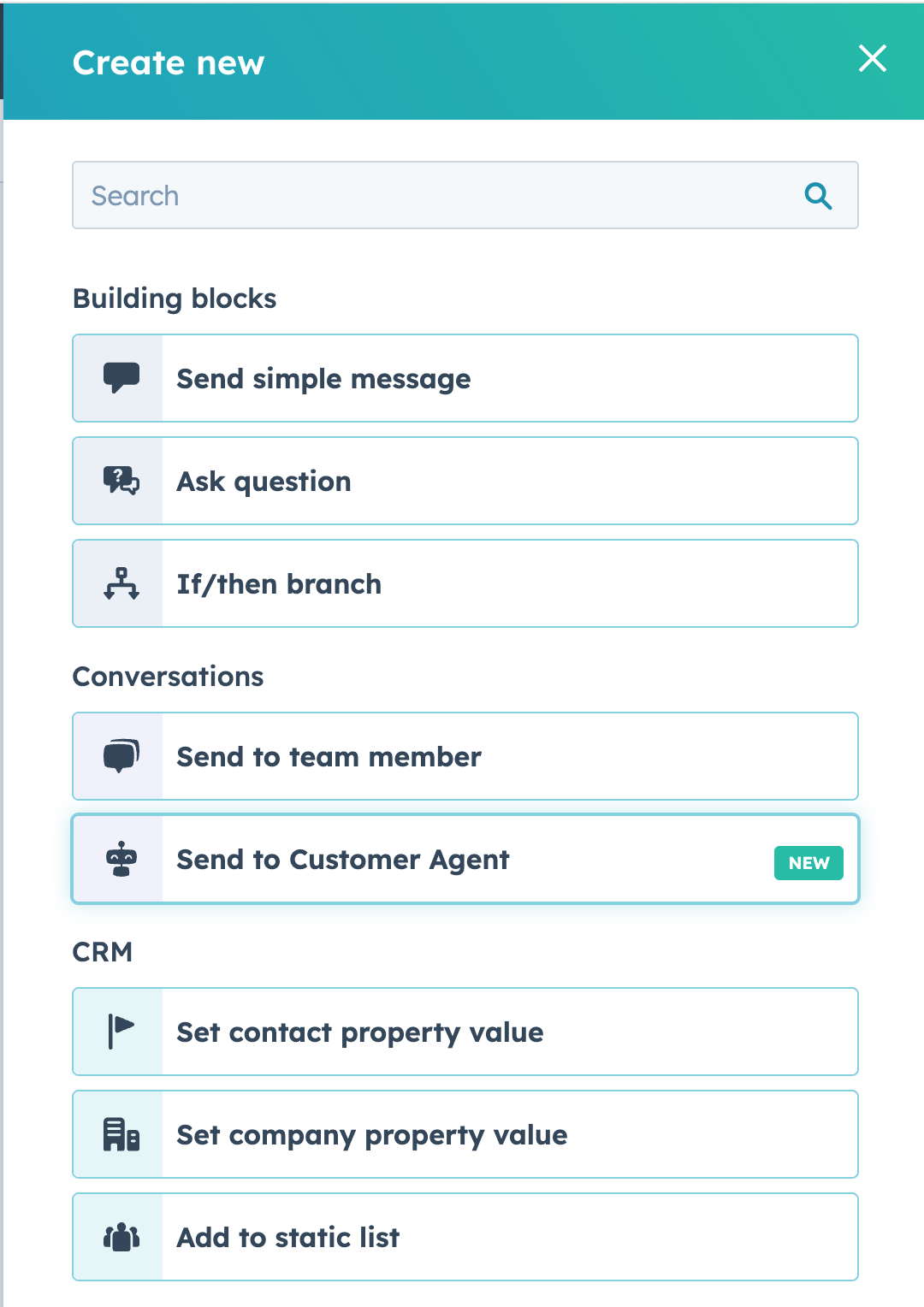Image resolution: width=924 pixels, height=1307 pixels.
Task: Select Add to static list action
Action: 465,1237
